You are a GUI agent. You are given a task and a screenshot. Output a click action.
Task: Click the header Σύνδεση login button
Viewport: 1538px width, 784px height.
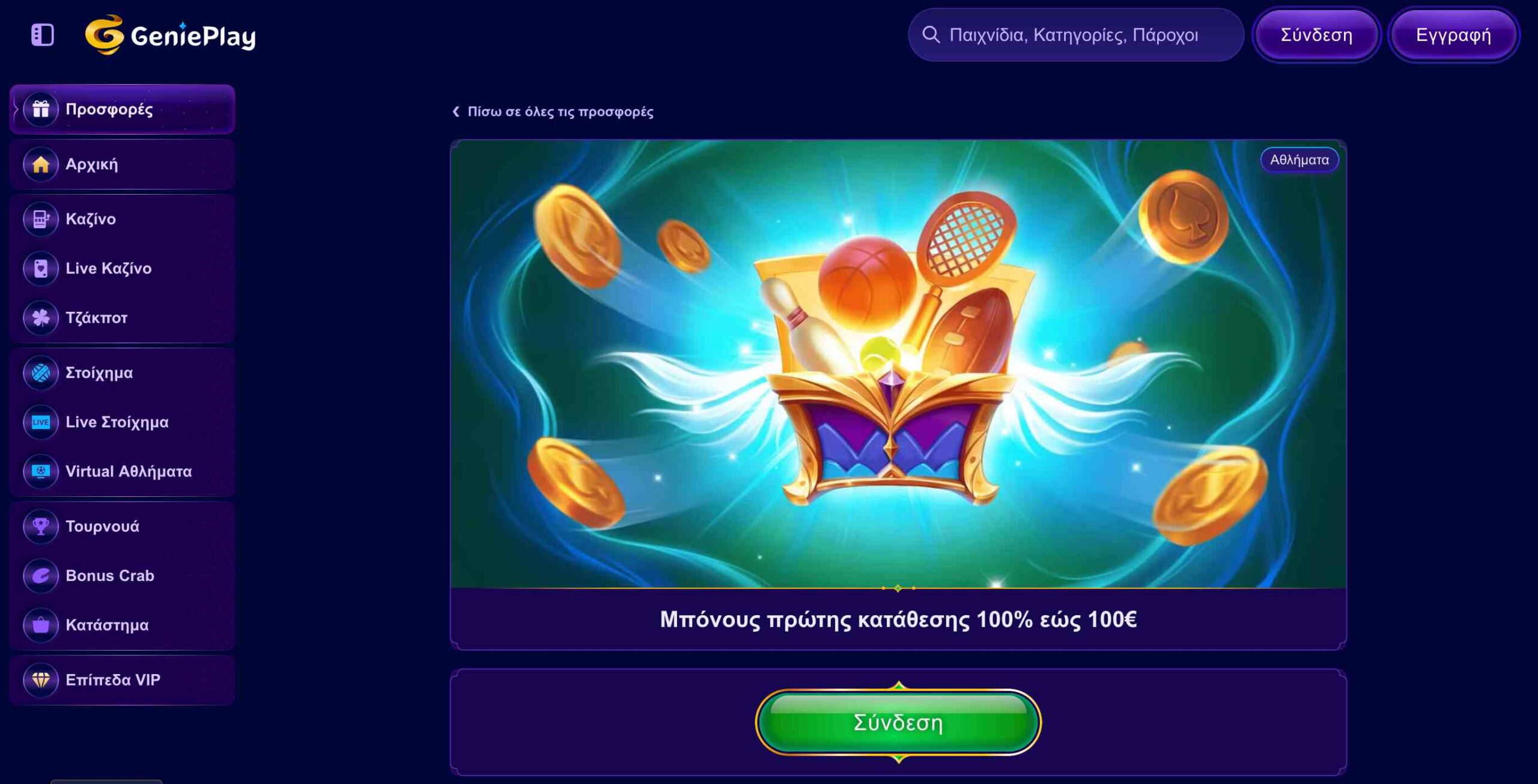(x=1316, y=35)
